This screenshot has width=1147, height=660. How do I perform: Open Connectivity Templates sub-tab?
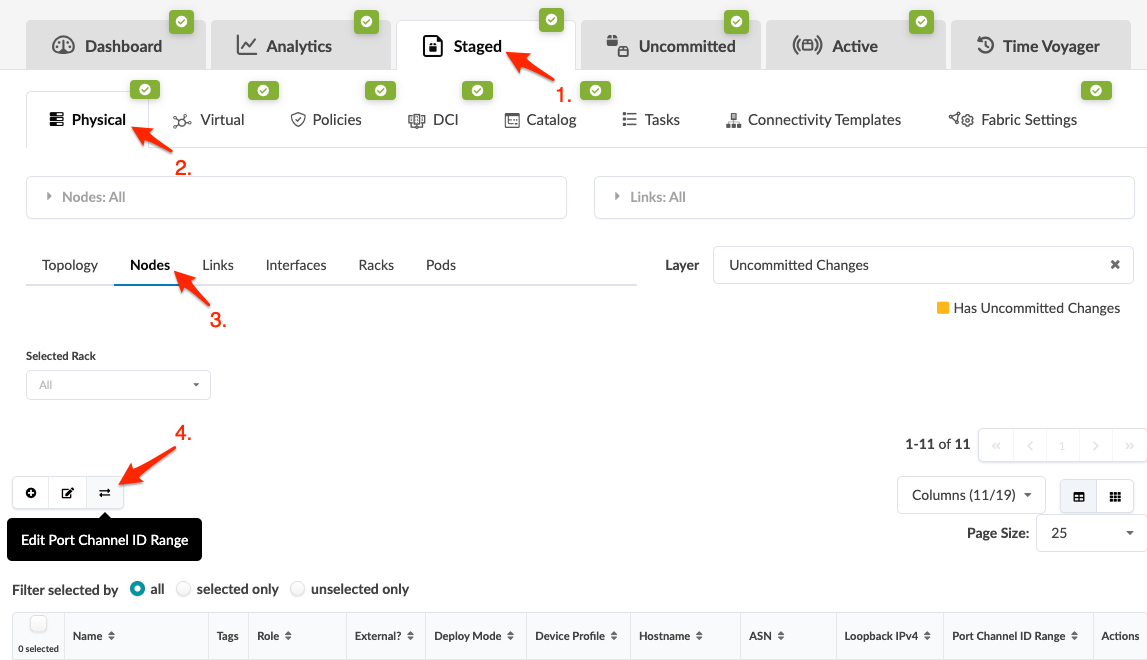813,120
